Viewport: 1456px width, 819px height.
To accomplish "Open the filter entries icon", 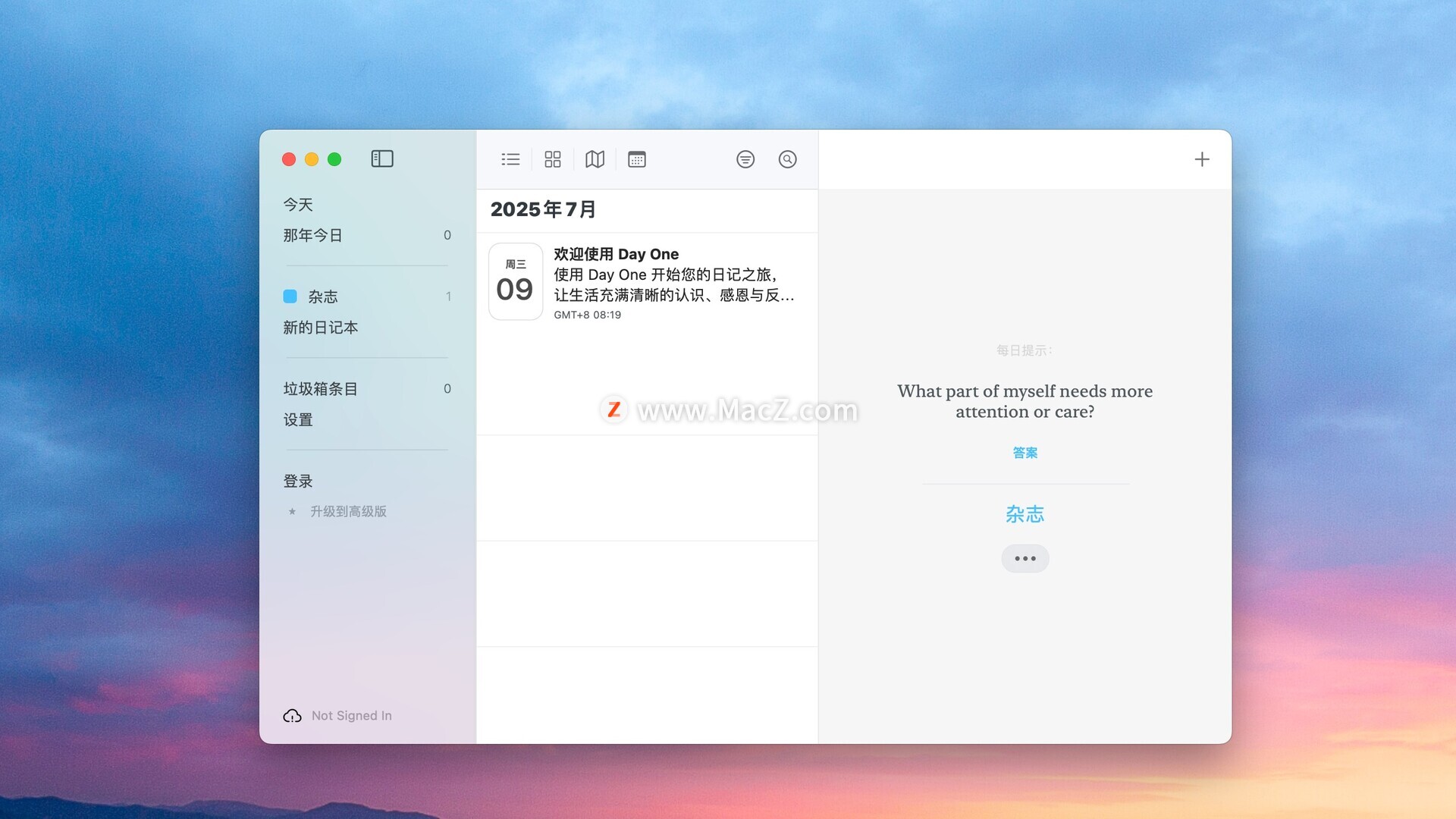I will point(745,159).
